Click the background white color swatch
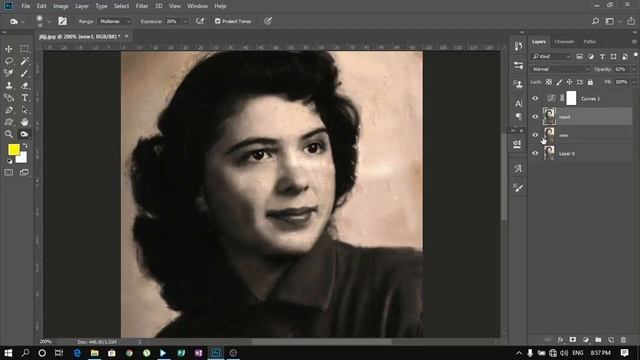Image resolution: width=640 pixels, height=360 pixels. 22,158
